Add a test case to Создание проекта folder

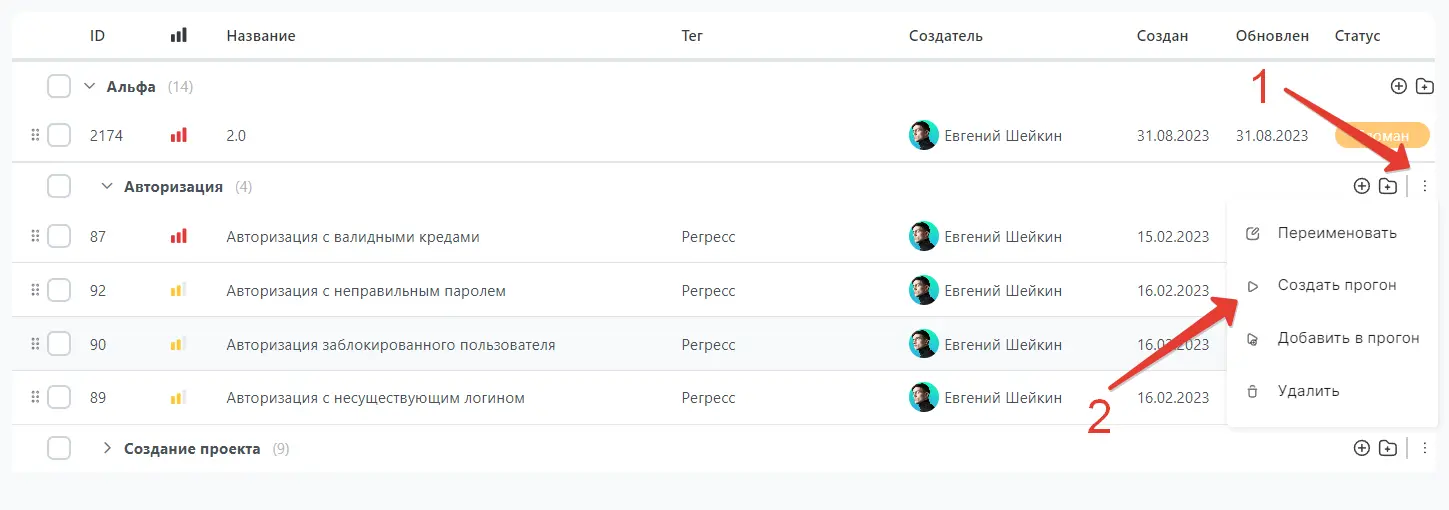[1361, 449]
